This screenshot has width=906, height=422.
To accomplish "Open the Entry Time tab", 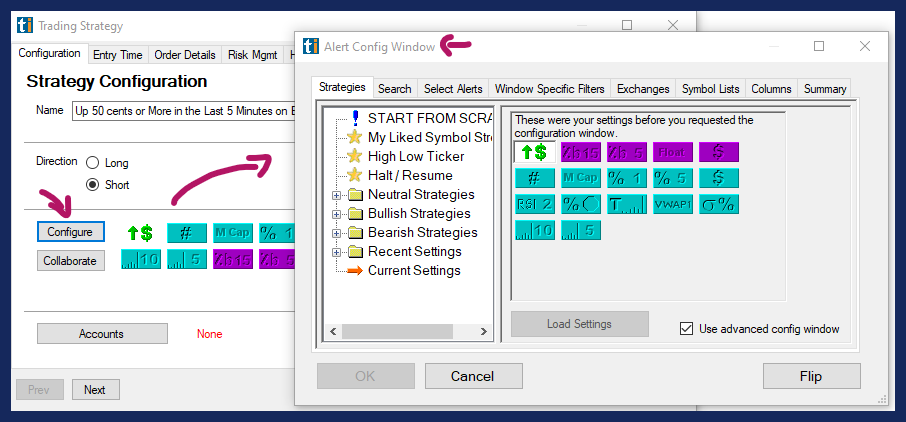I will coord(117,55).
